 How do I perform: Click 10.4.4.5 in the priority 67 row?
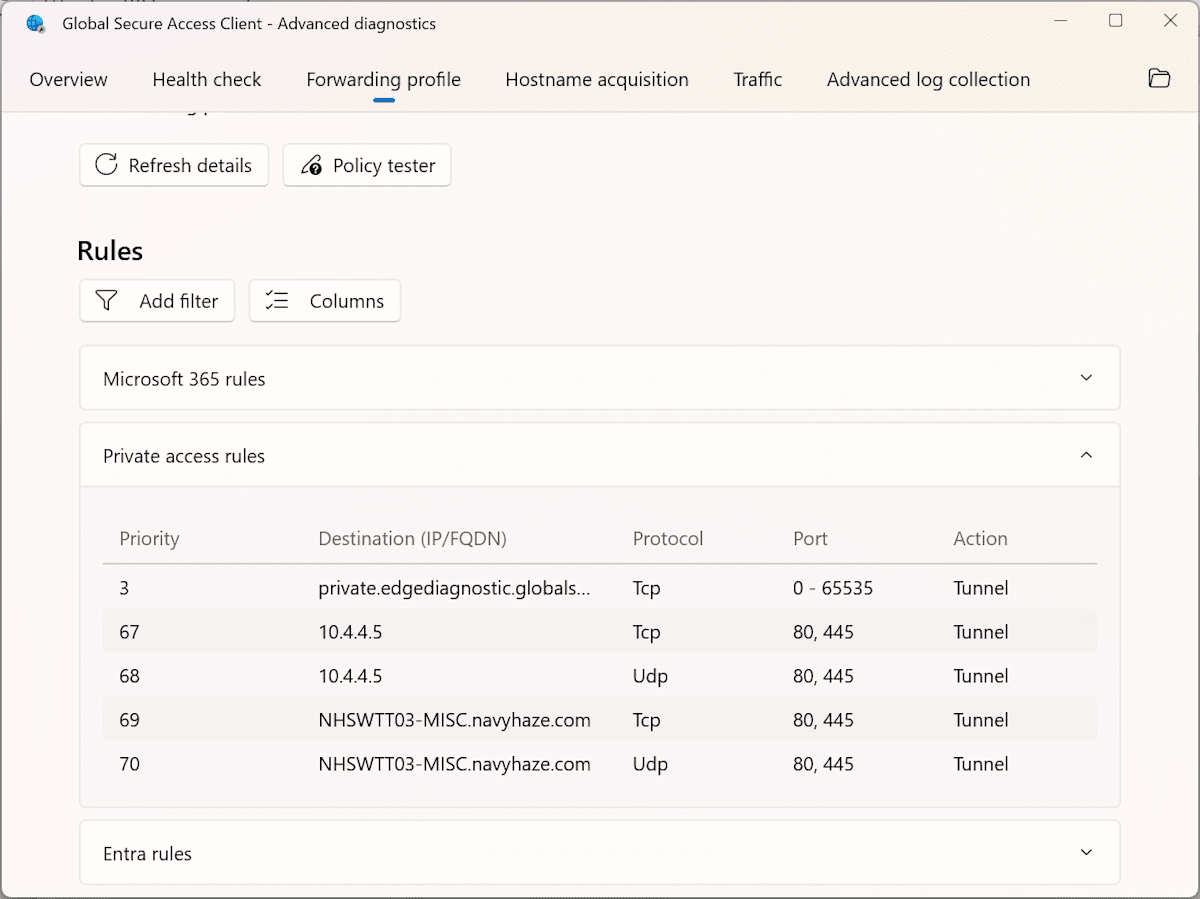point(350,632)
